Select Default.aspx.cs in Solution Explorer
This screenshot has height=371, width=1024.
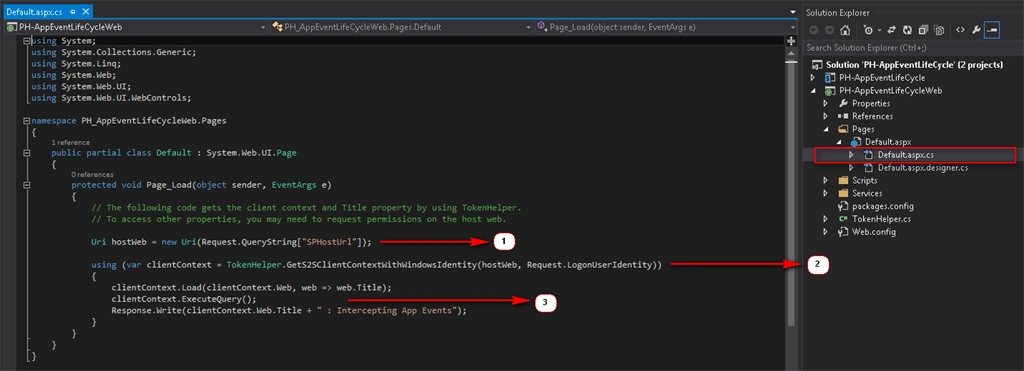pyautogui.click(x=906, y=155)
